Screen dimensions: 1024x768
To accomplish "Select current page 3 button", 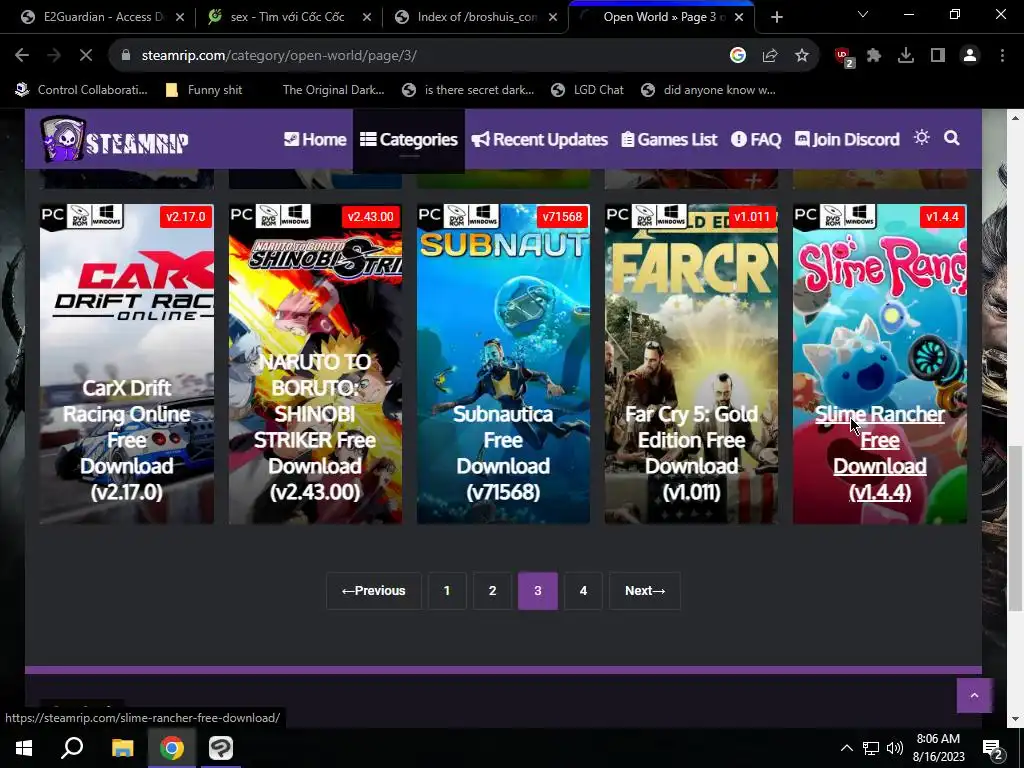I will click(x=537, y=590).
